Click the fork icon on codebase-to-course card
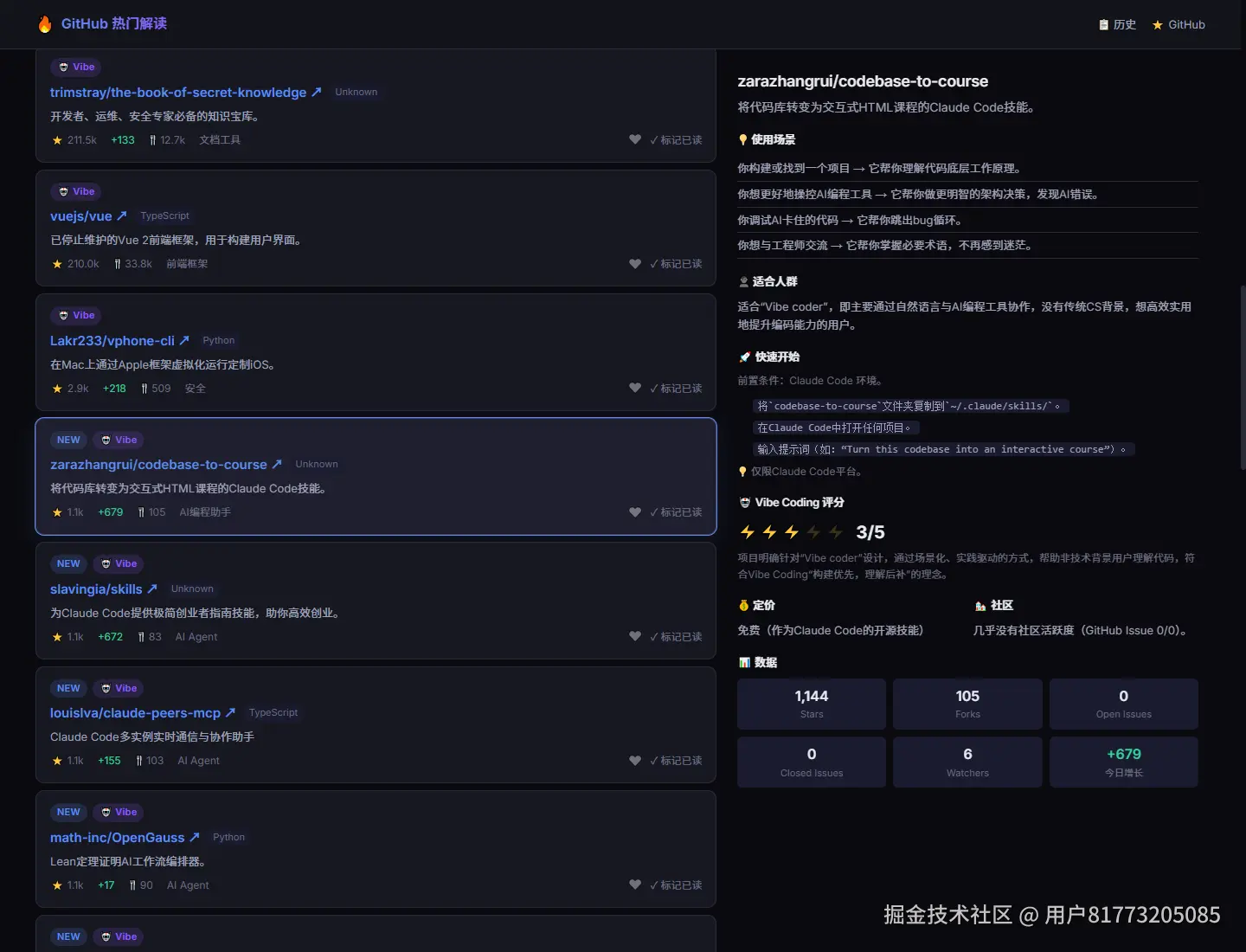Viewport: 1246px width, 952px height. (139, 511)
